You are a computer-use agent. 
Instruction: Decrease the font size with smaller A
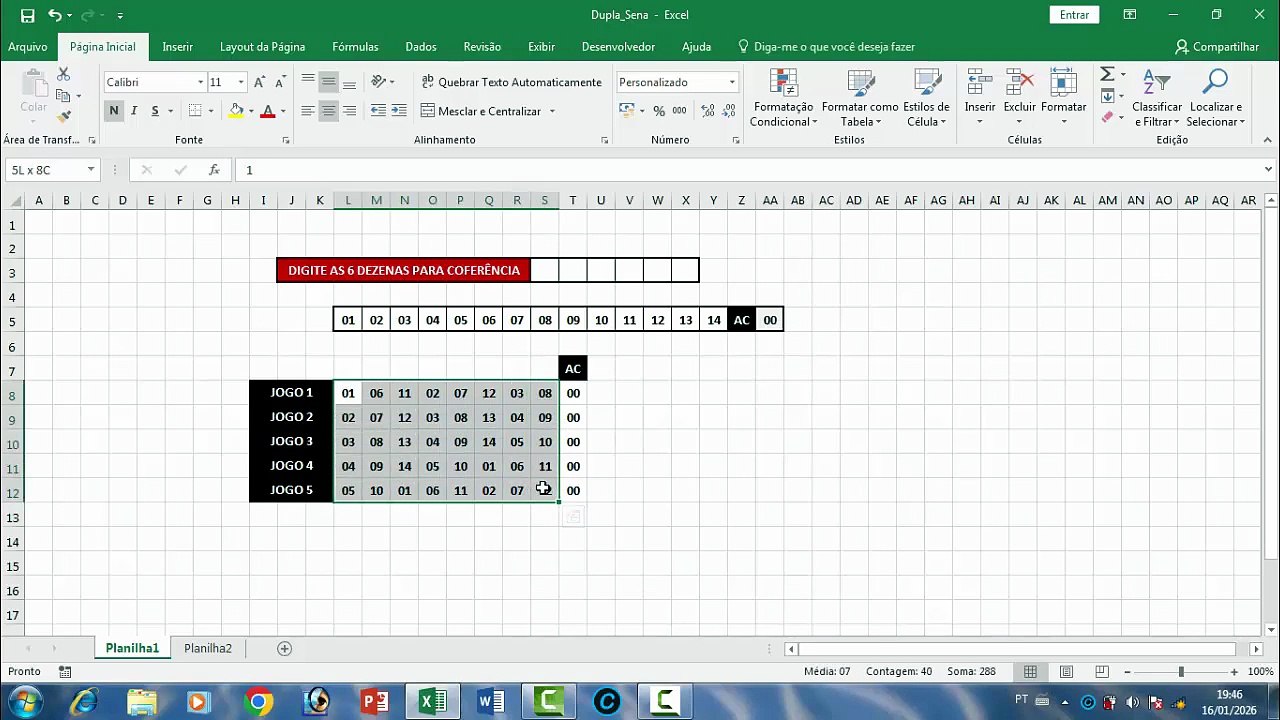[x=279, y=82]
